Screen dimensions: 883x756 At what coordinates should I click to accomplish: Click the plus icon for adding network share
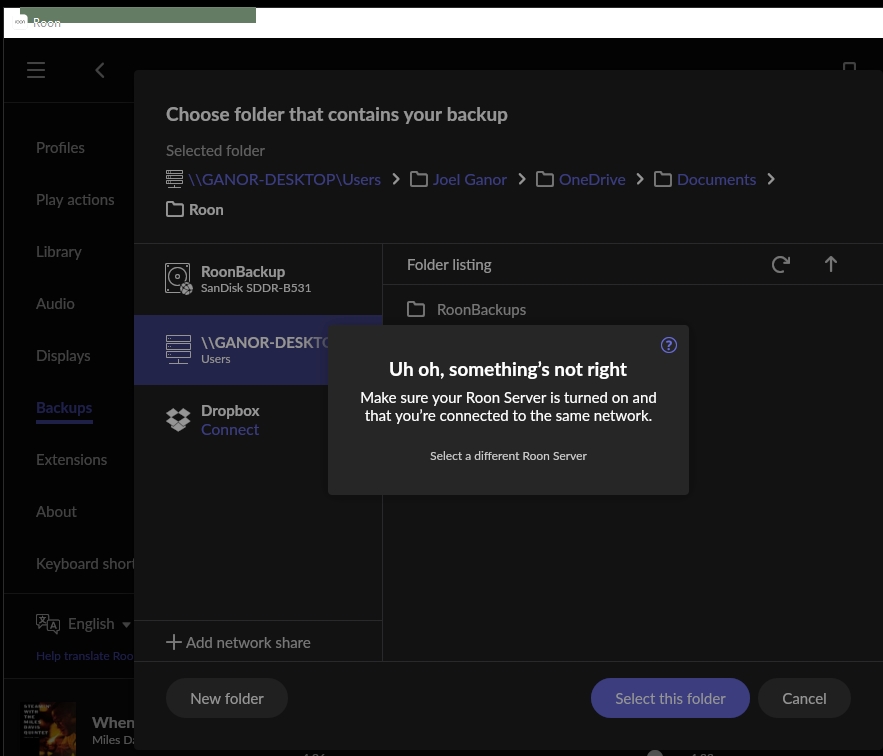(x=173, y=642)
